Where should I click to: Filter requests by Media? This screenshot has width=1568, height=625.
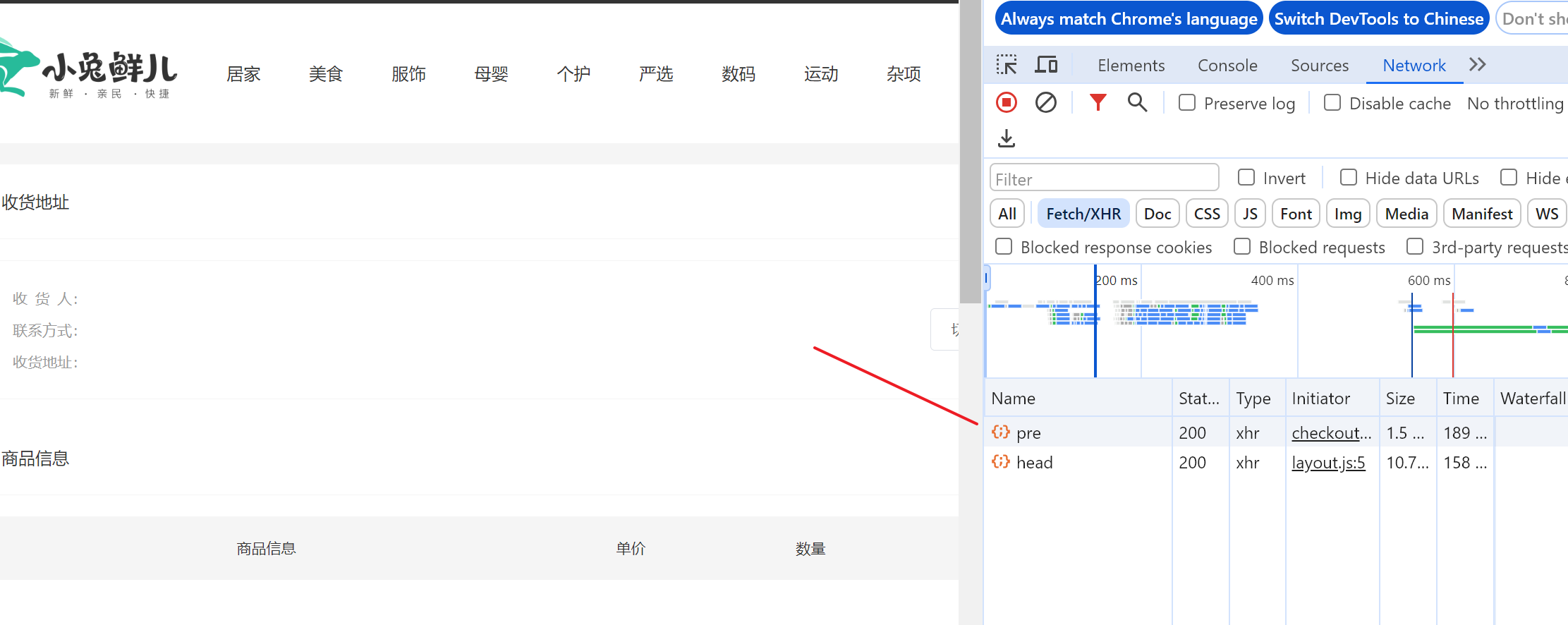tap(1406, 214)
